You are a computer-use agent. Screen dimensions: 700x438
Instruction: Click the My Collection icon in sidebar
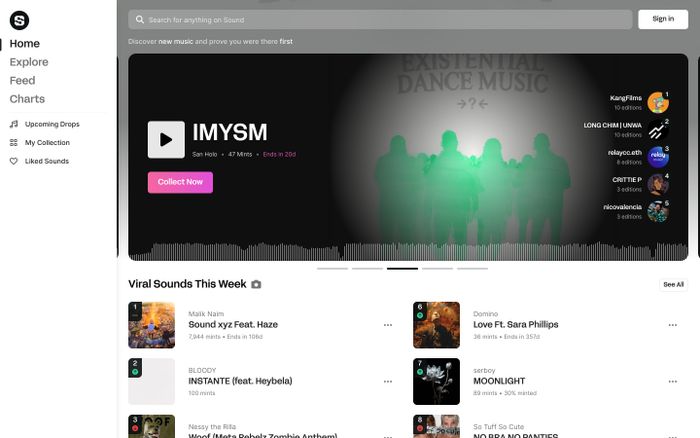coord(14,143)
